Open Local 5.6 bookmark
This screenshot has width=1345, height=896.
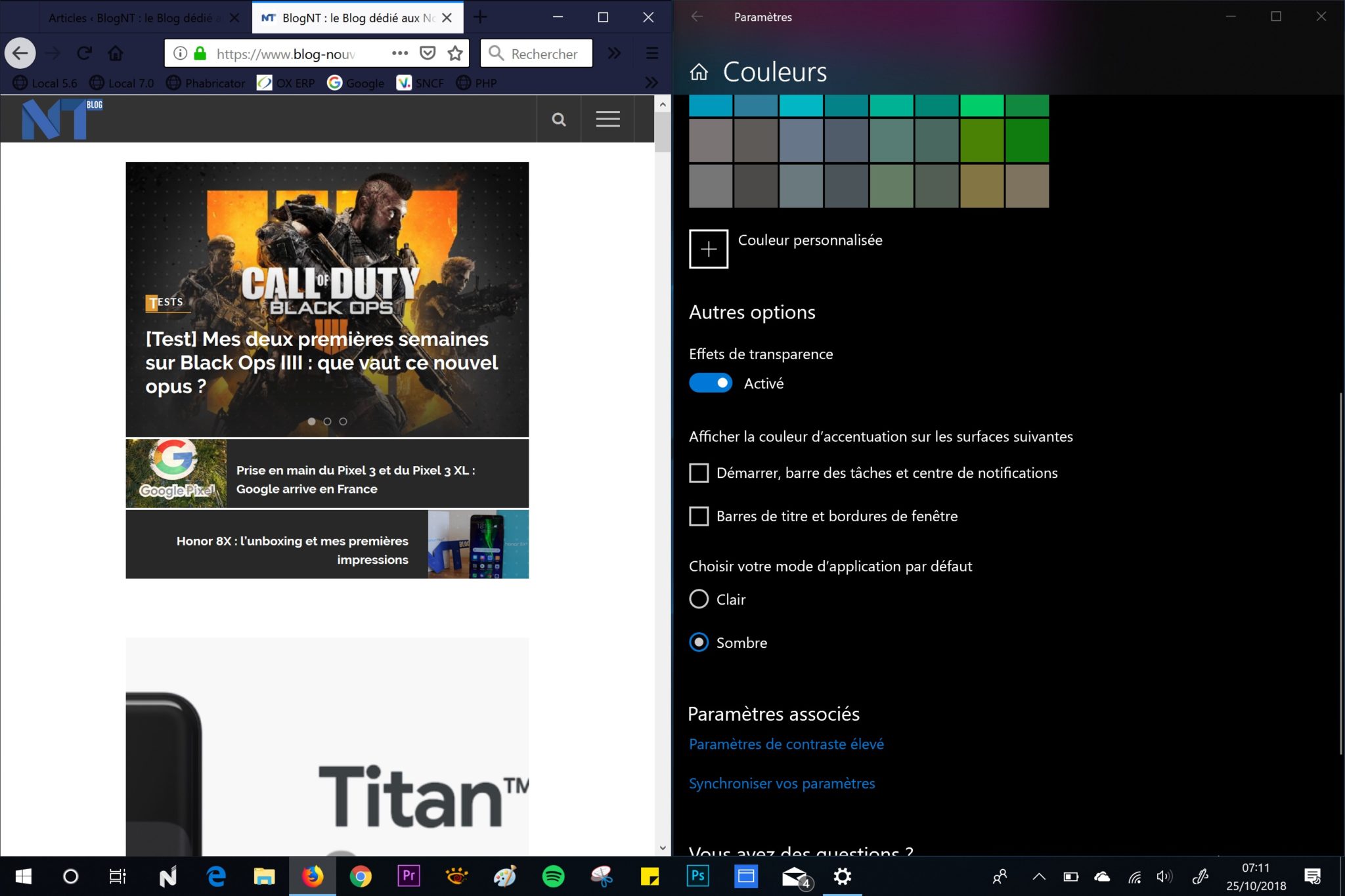[45, 83]
